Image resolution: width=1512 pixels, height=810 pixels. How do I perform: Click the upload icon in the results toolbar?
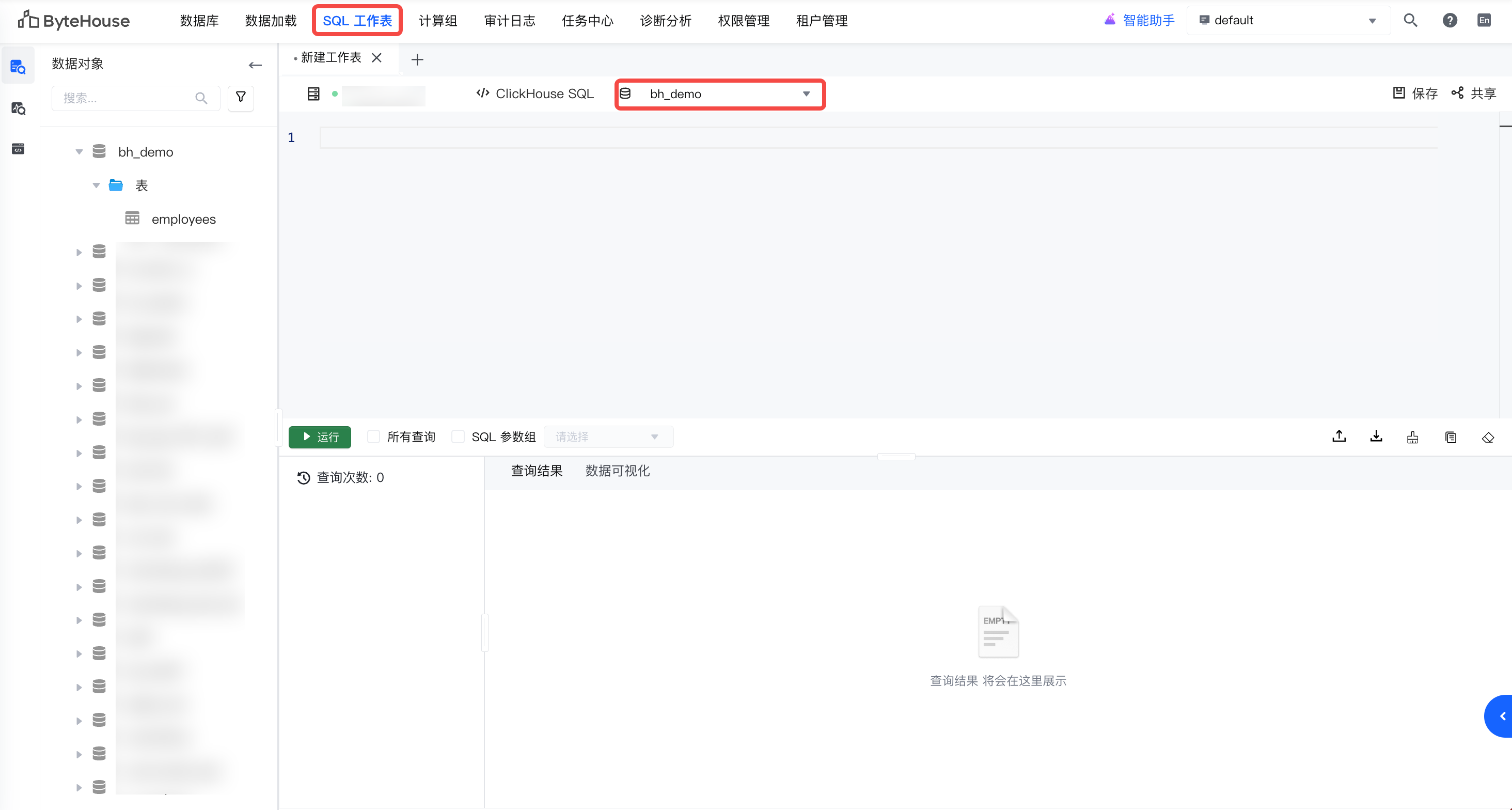[1339, 437]
